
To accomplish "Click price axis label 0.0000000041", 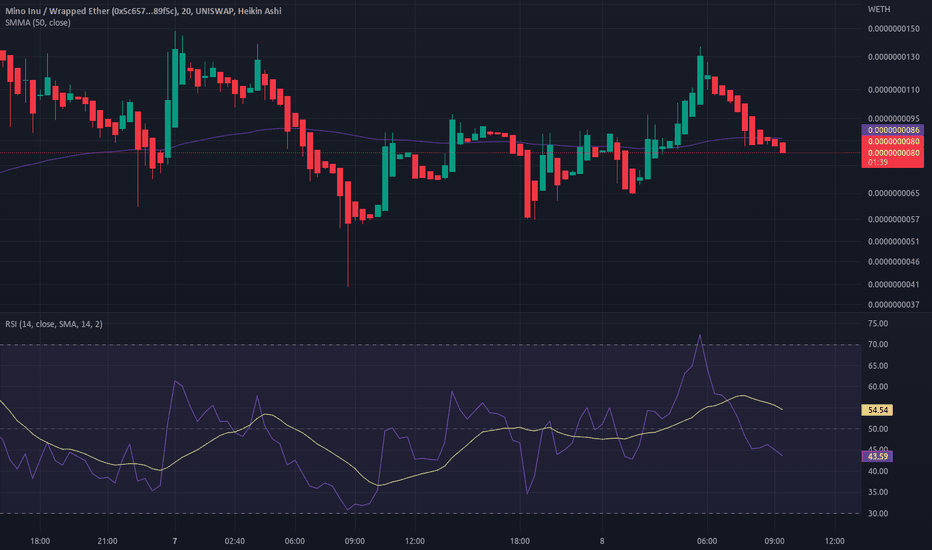I will tap(893, 284).
